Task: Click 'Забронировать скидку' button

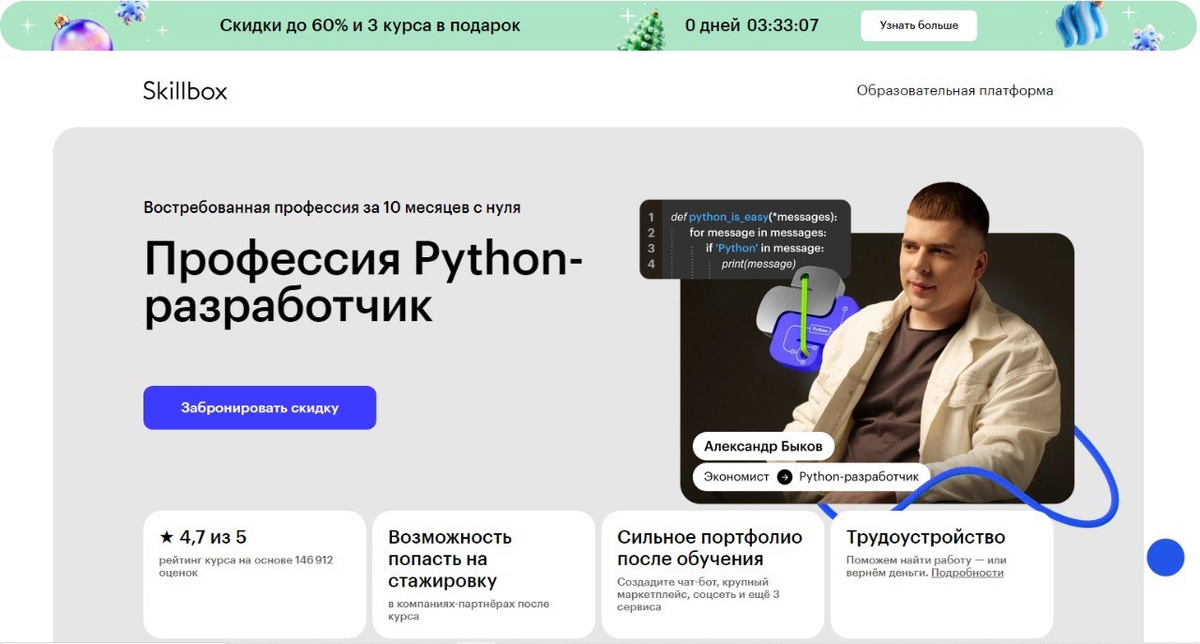Action: click(259, 408)
